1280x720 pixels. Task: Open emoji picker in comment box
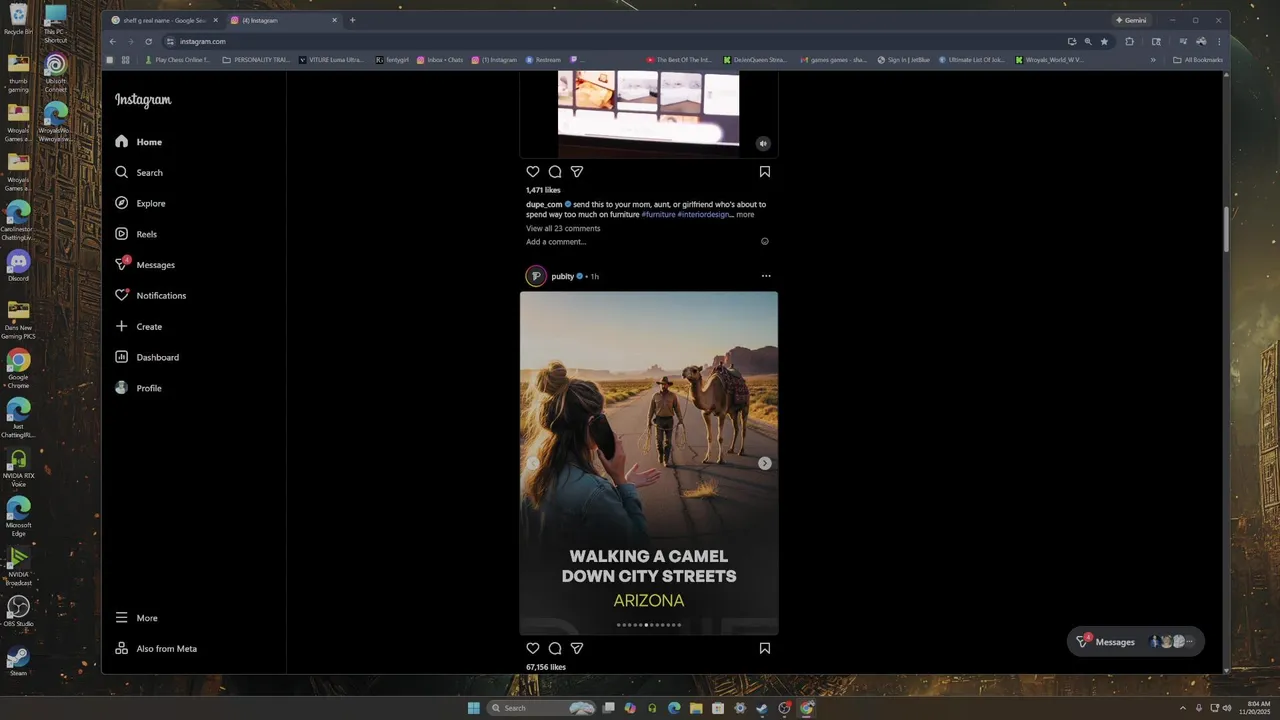pos(765,241)
